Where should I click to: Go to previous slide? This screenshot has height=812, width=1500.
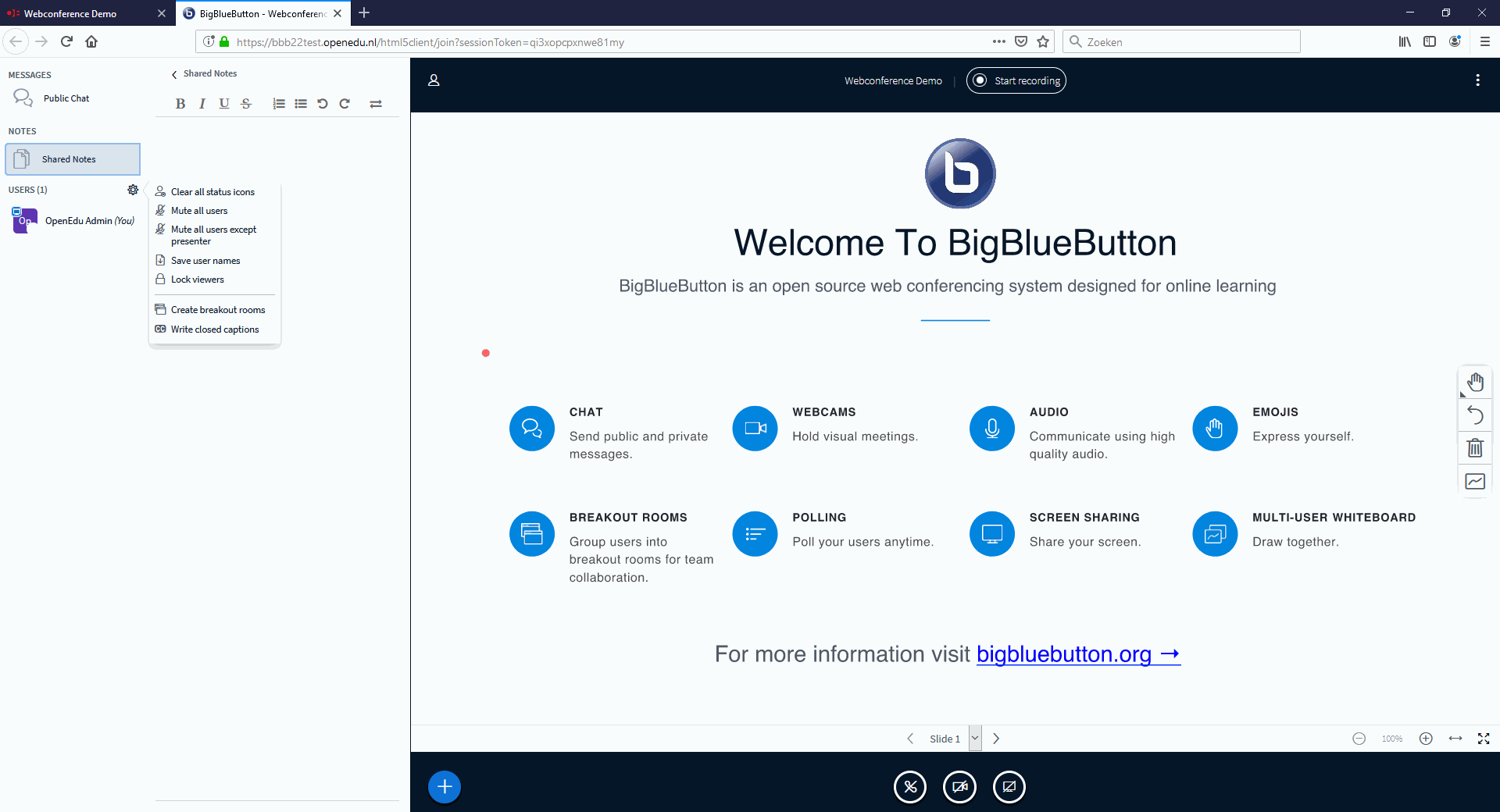pos(910,739)
